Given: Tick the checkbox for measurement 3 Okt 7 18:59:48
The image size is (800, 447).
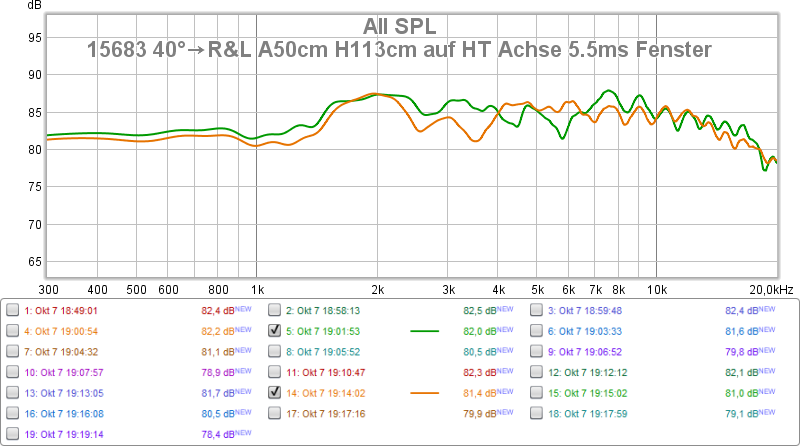Looking at the screenshot, I should (537, 310).
